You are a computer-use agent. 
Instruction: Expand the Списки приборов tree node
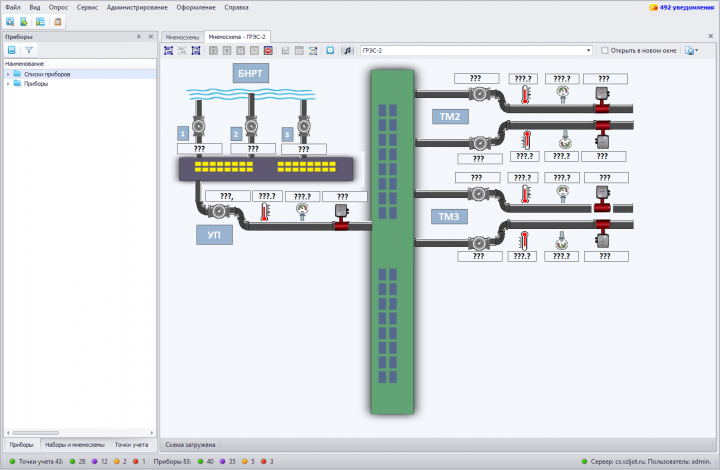[8, 74]
